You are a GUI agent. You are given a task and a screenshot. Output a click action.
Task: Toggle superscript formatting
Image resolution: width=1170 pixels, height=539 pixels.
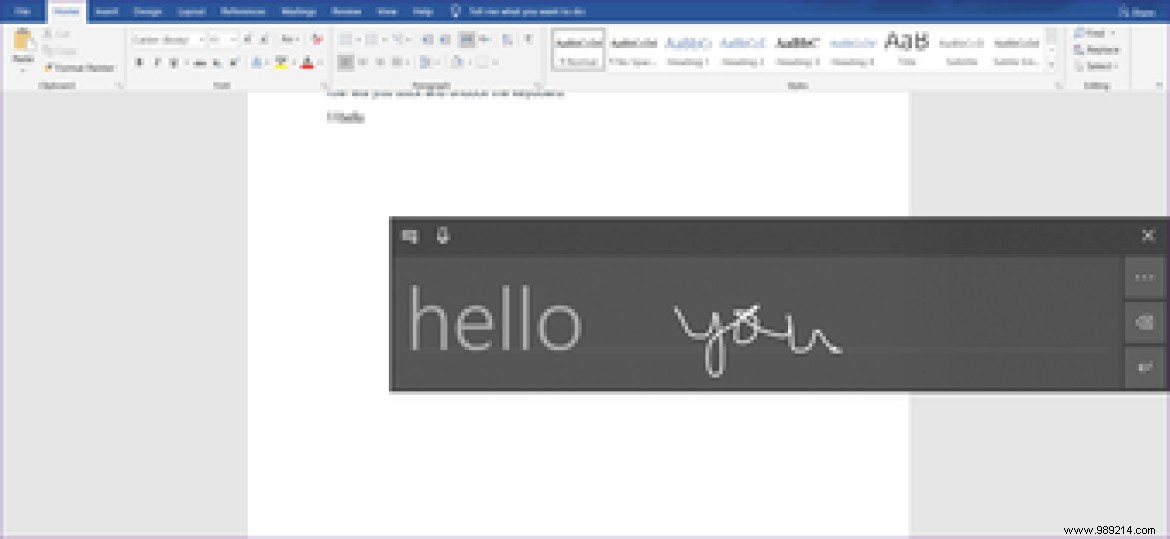tap(234, 63)
